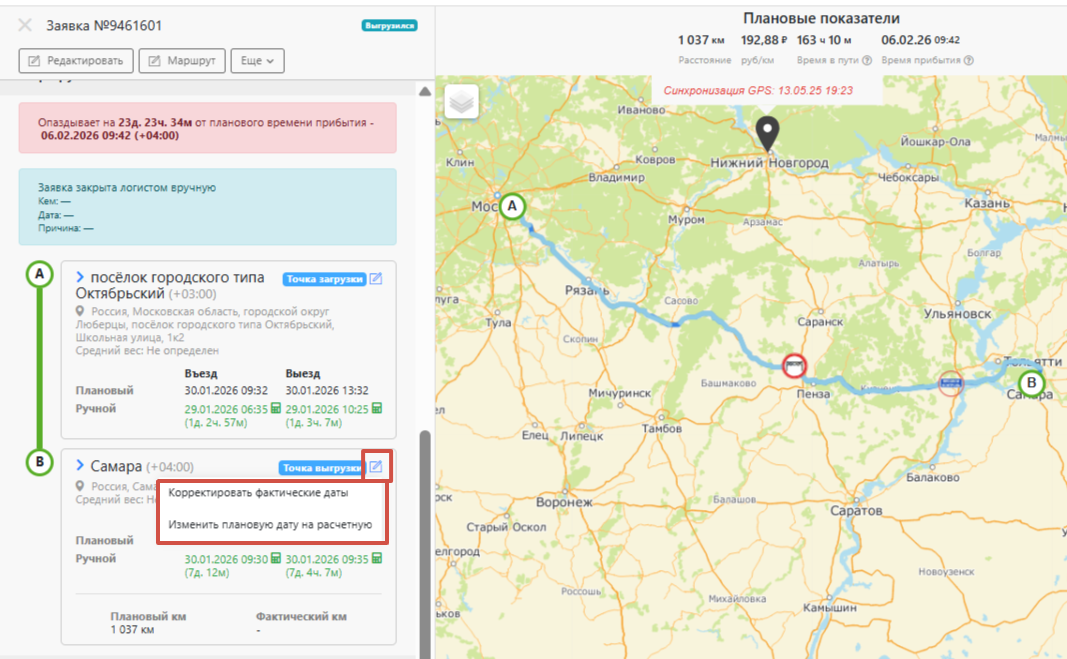Click the black GPS pin near Нижний Новгород

[768, 133]
